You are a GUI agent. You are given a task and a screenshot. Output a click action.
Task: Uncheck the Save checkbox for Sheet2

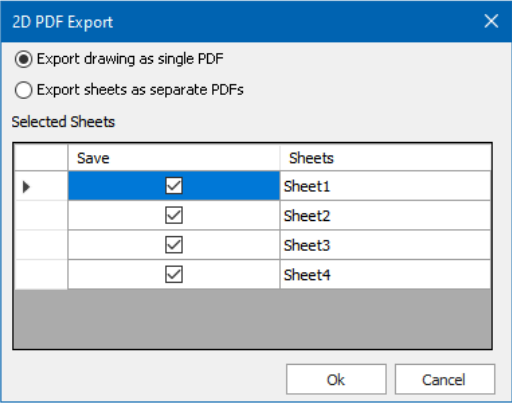point(174,215)
